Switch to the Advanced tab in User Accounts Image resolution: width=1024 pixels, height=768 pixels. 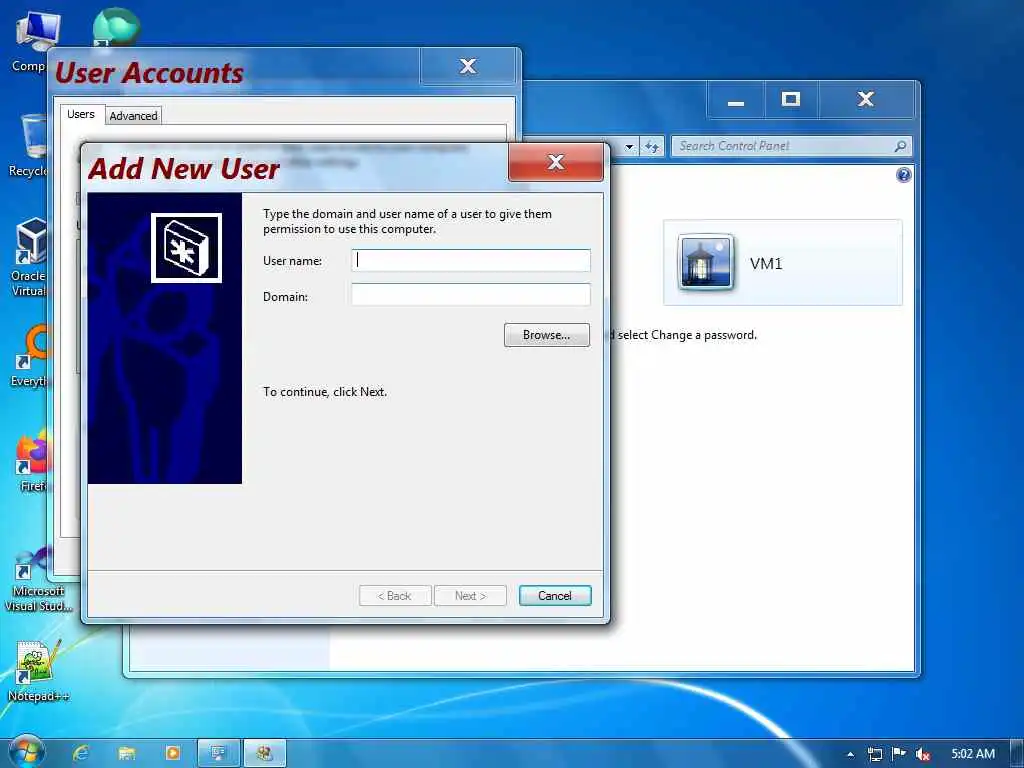point(133,116)
